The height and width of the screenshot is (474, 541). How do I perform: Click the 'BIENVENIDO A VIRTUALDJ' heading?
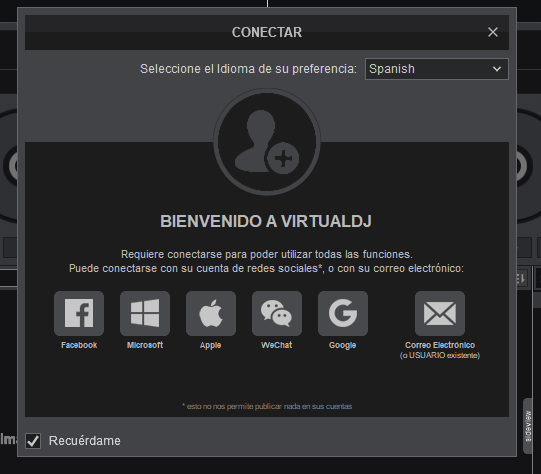[266, 221]
